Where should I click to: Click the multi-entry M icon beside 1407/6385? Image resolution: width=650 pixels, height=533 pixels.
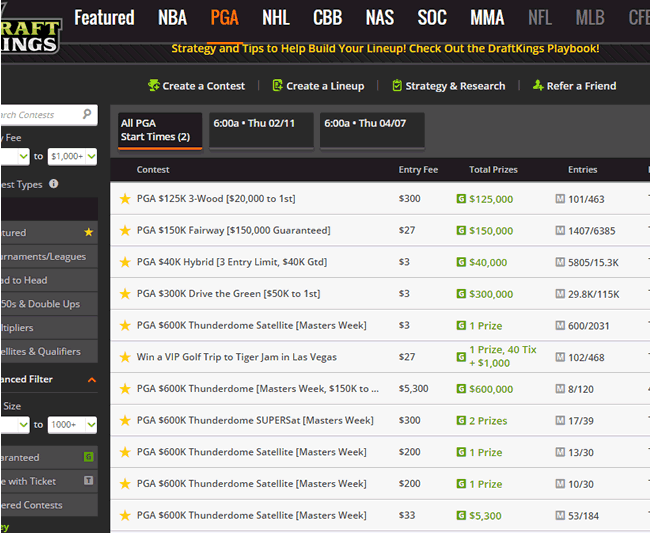click(x=560, y=230)
